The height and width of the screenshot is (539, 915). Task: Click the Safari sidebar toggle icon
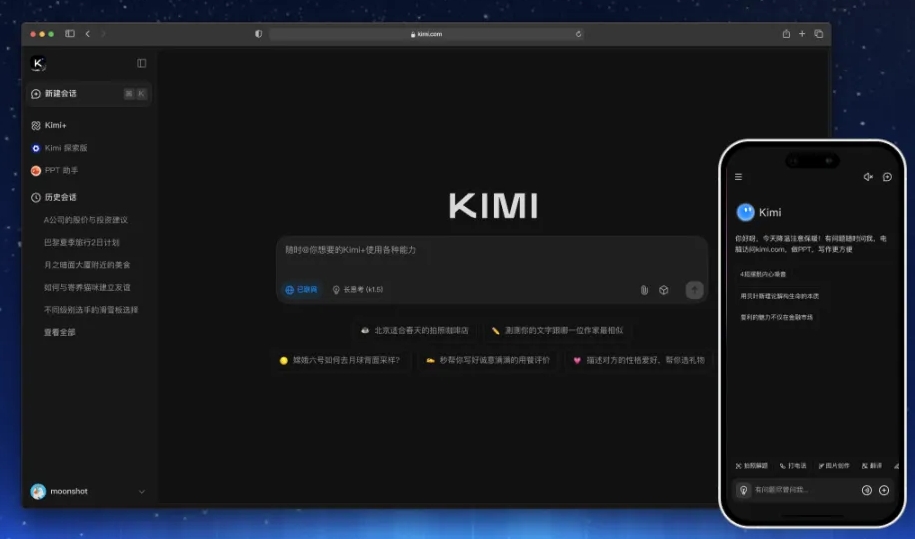pyautogui.click(x=69, y=34)
